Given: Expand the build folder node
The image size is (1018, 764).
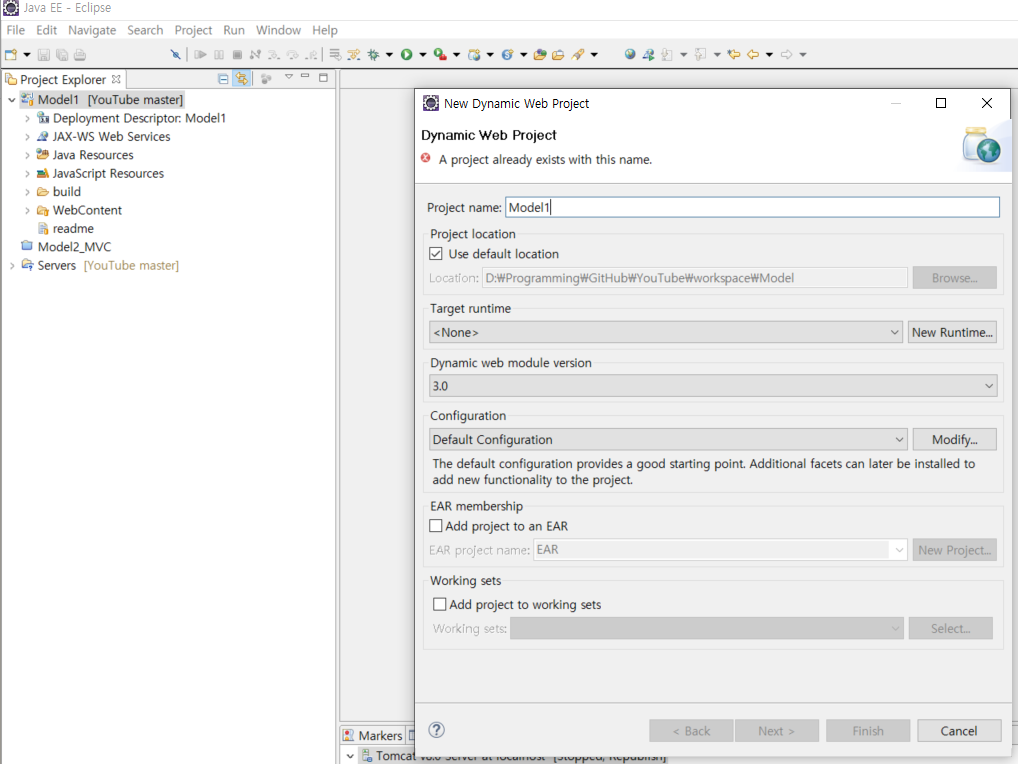Looking at the screenshot, I should pos(27,192).
